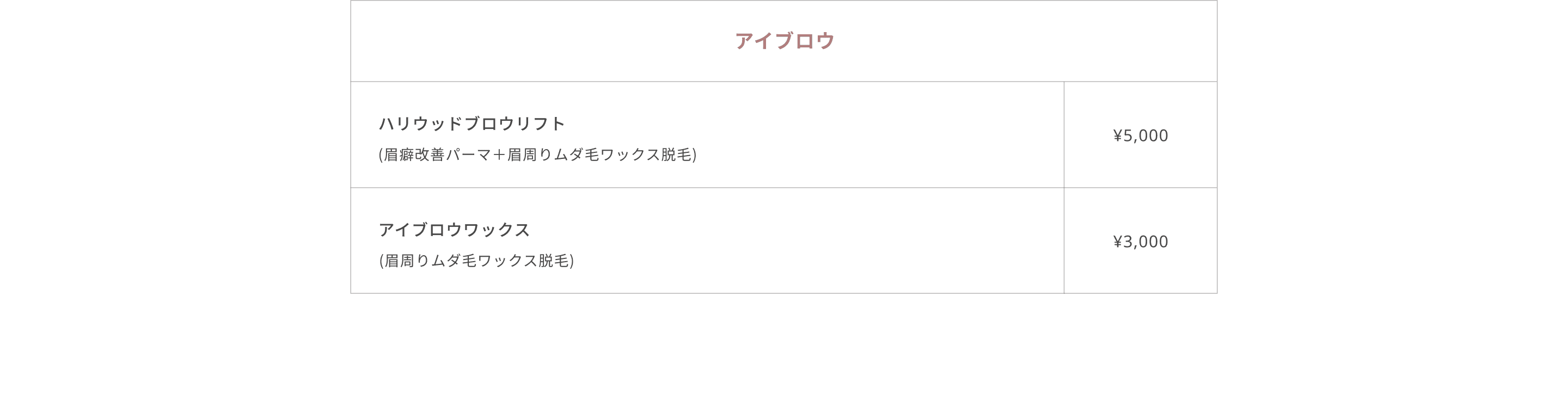Click ムダ毛 in the アイブロウワックス description
The width and height of the screenshot is (1568, 408).
[454, 261]
